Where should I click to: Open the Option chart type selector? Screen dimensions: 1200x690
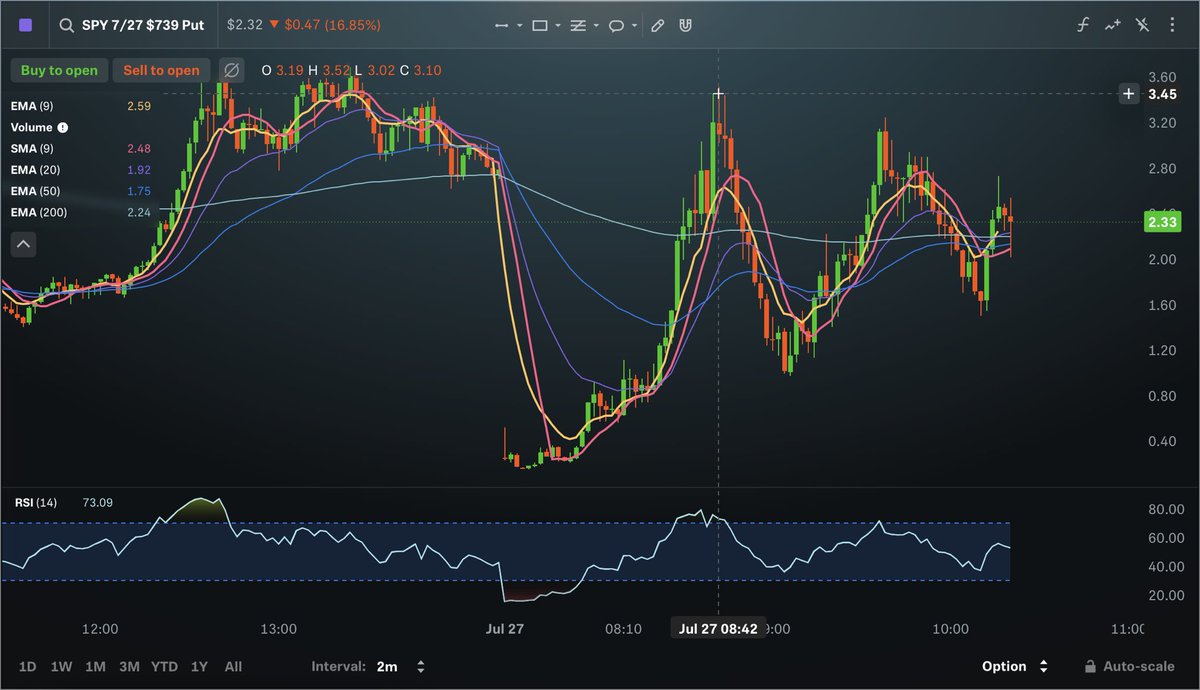pos(1014,666)
